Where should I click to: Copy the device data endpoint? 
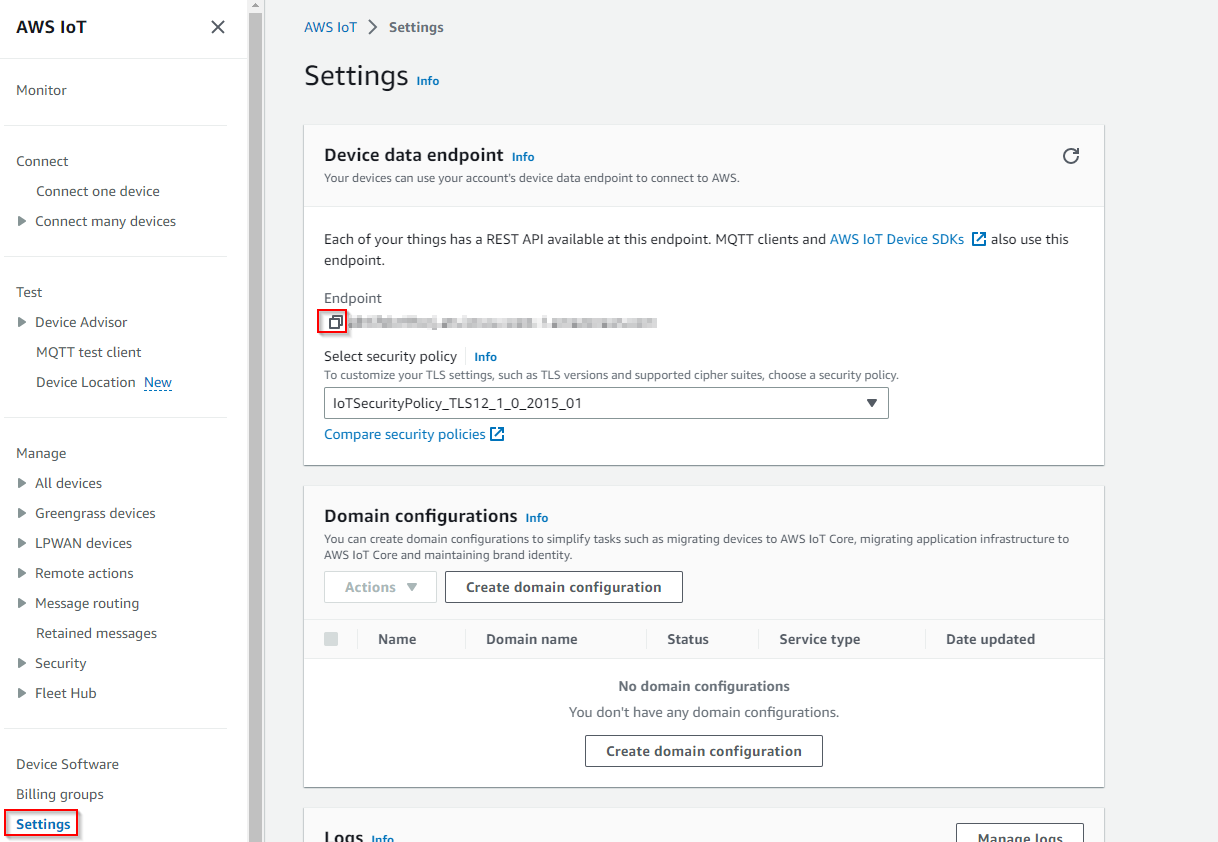(x=334, y=322)
